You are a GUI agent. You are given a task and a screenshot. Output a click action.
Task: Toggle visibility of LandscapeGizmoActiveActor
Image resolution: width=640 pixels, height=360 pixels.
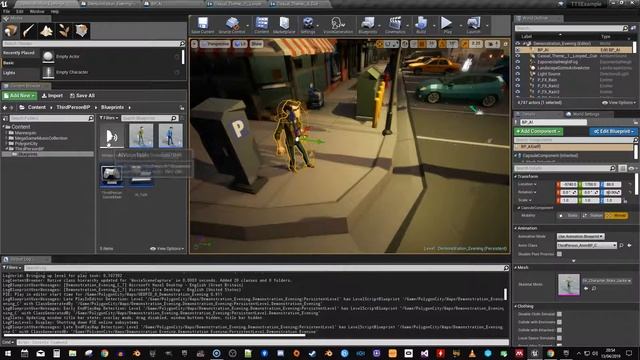pyautogui.click(x=518, y=68)
